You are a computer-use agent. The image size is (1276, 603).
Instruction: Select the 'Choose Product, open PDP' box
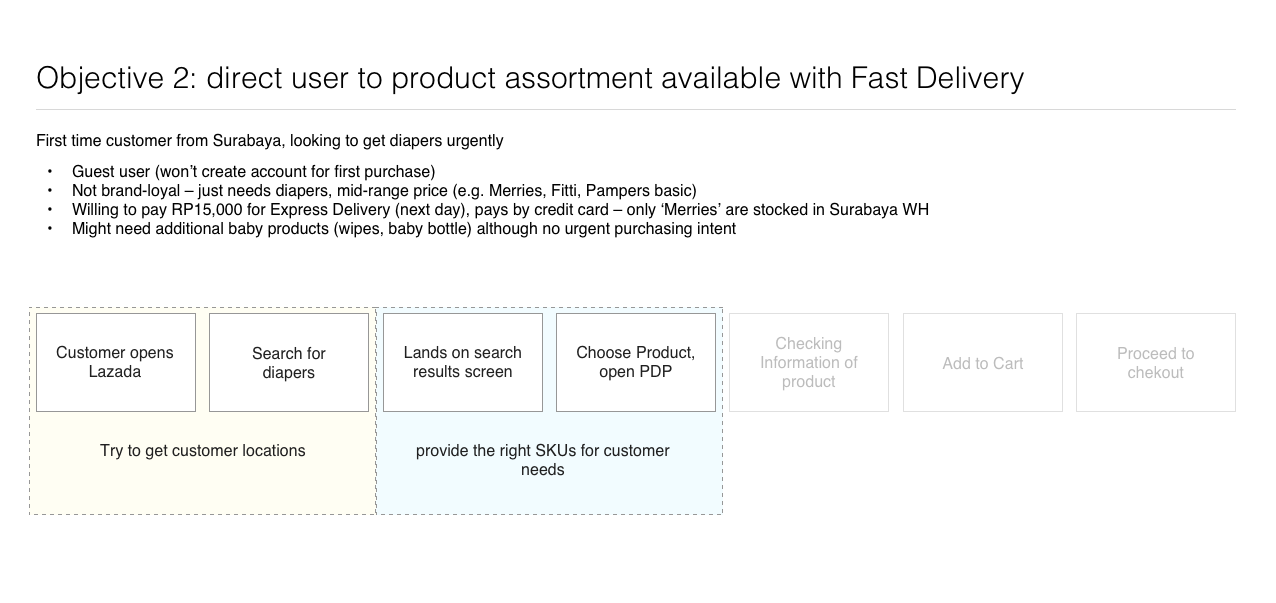(635, 362)
